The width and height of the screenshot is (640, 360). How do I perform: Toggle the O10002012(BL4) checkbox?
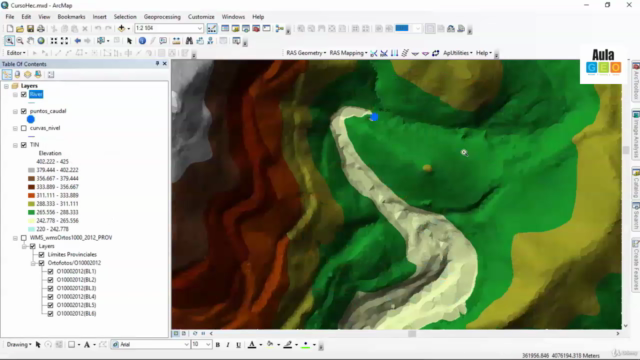50,297
